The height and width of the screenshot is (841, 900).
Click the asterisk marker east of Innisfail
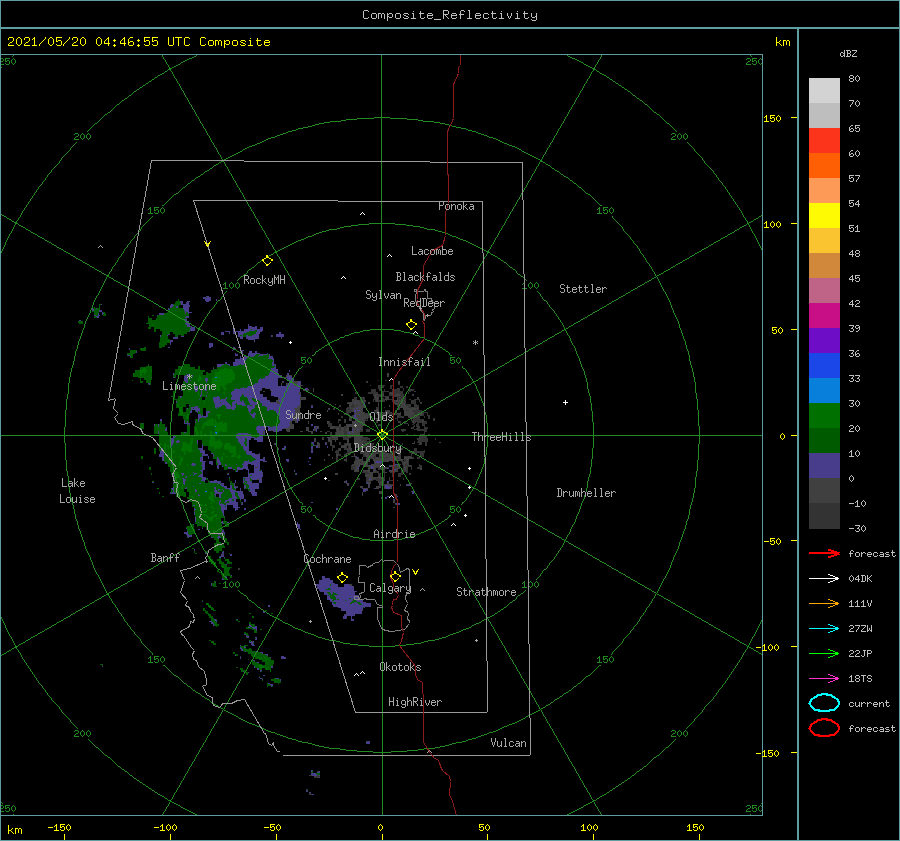click(475, 343)
